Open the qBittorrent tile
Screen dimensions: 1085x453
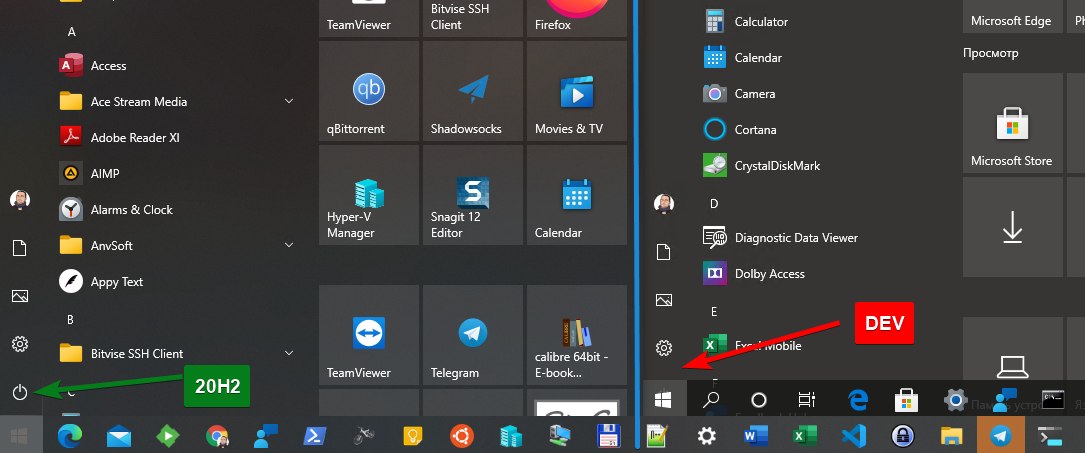[x=369, y=90]
